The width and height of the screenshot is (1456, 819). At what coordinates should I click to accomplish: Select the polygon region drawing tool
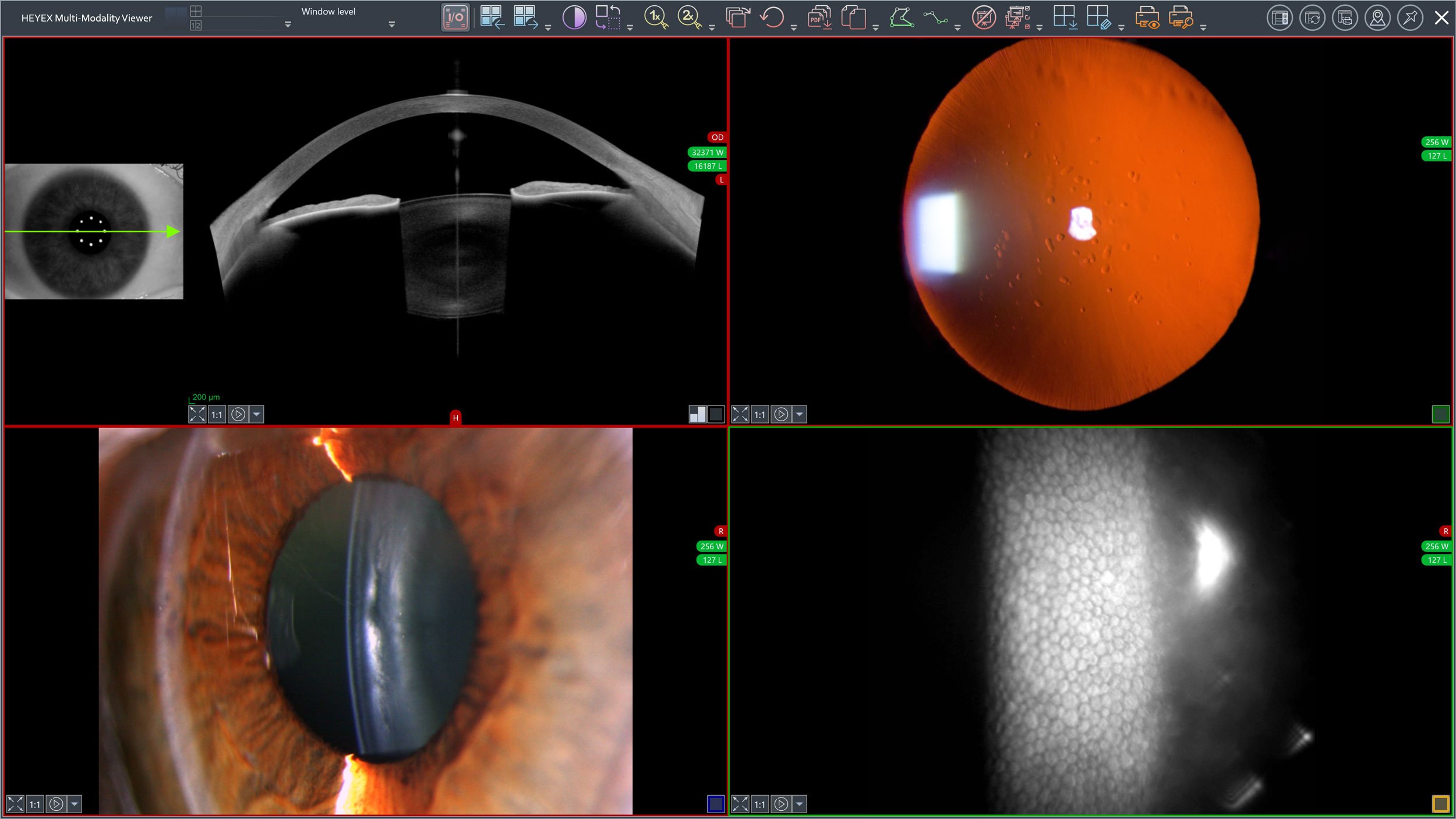[x=901, y=17]
